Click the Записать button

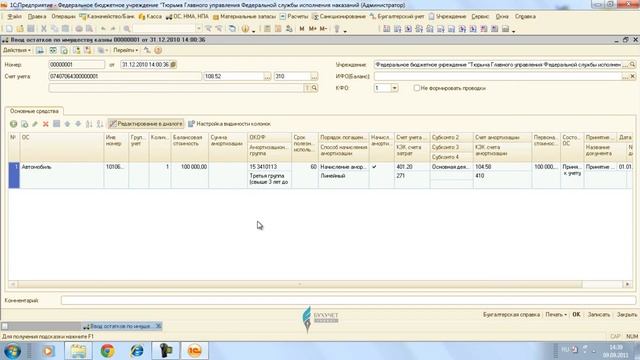(599, 315)
